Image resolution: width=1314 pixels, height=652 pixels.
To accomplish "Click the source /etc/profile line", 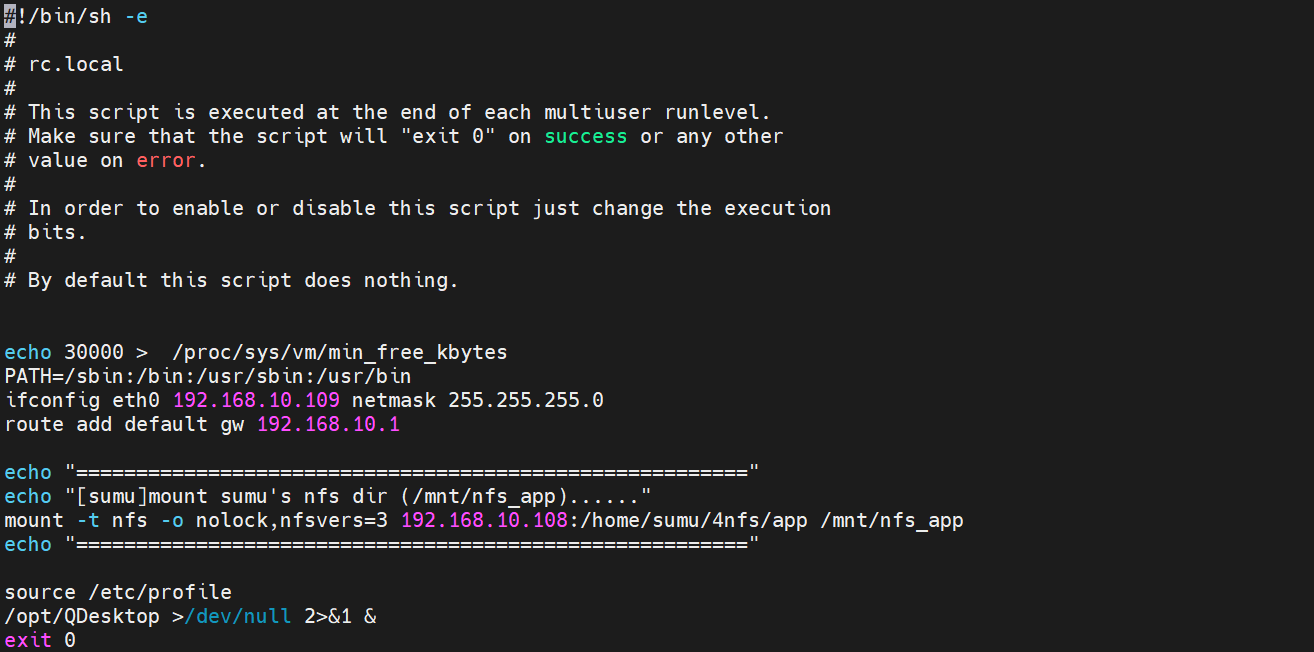I will point(118,592).
